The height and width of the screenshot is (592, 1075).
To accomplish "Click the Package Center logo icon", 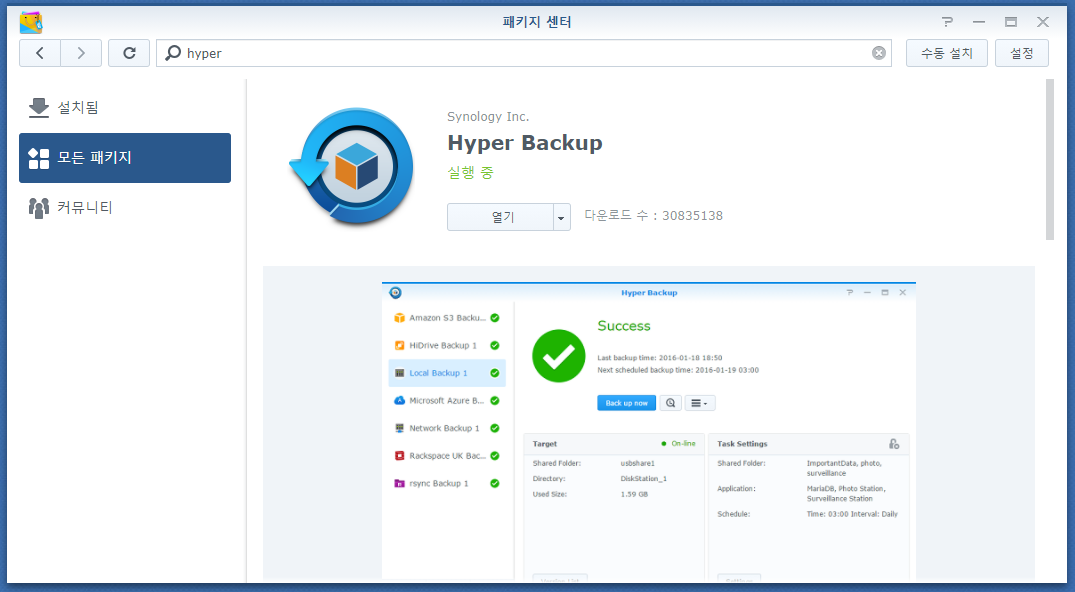I will click(x=31, y=23).
